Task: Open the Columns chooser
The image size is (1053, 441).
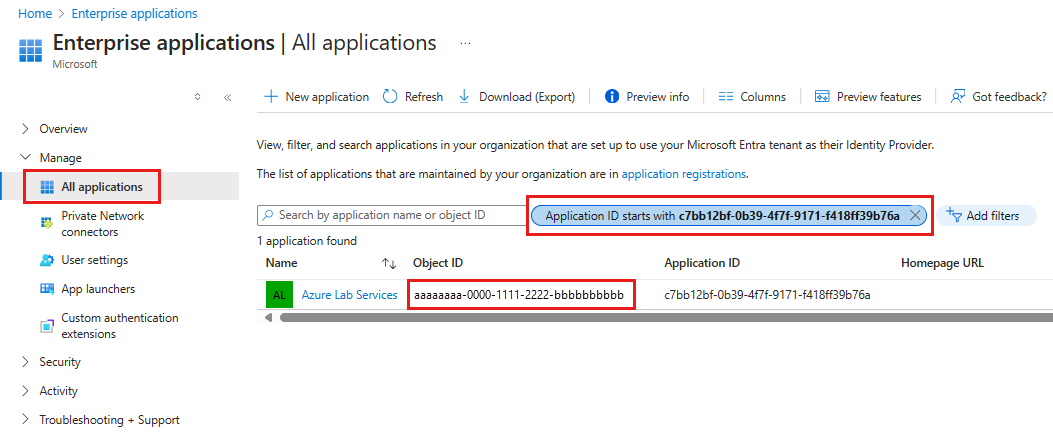Action: (x=752, y=97)
